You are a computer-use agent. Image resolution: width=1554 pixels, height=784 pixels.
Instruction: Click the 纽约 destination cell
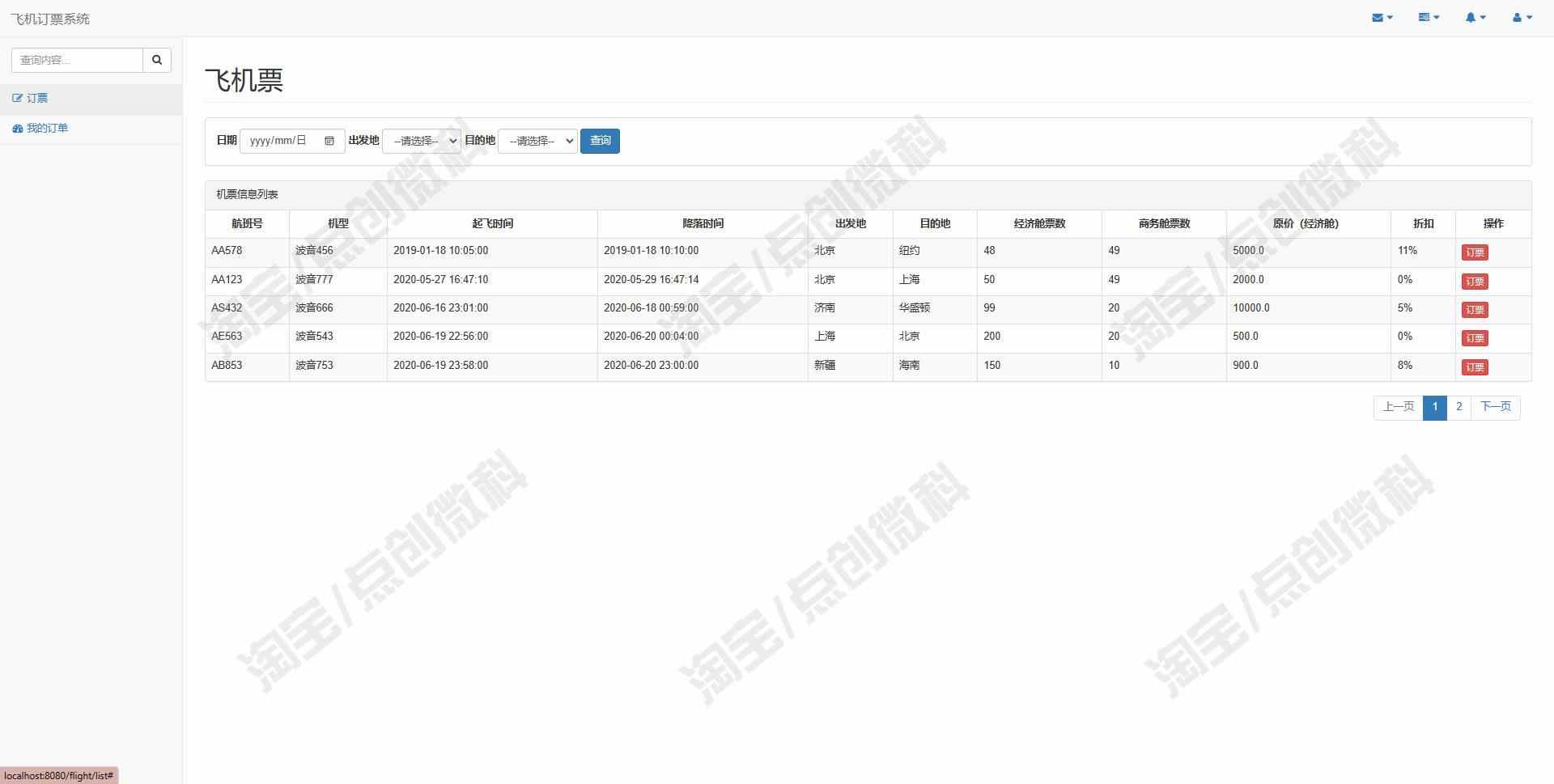point(935,252)
